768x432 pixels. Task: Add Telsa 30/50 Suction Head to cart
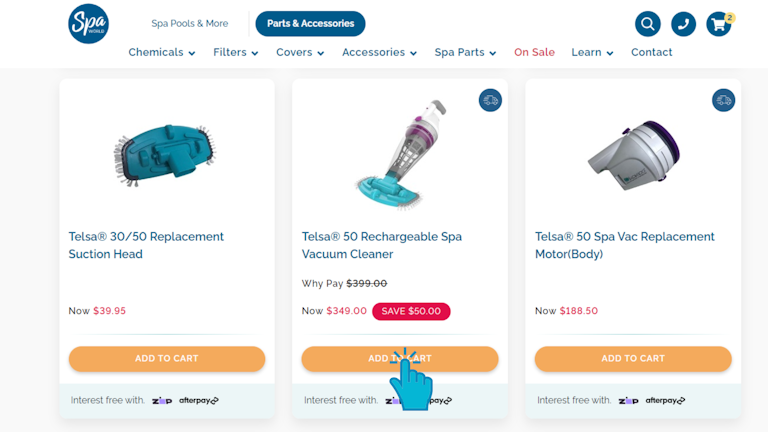167,359
